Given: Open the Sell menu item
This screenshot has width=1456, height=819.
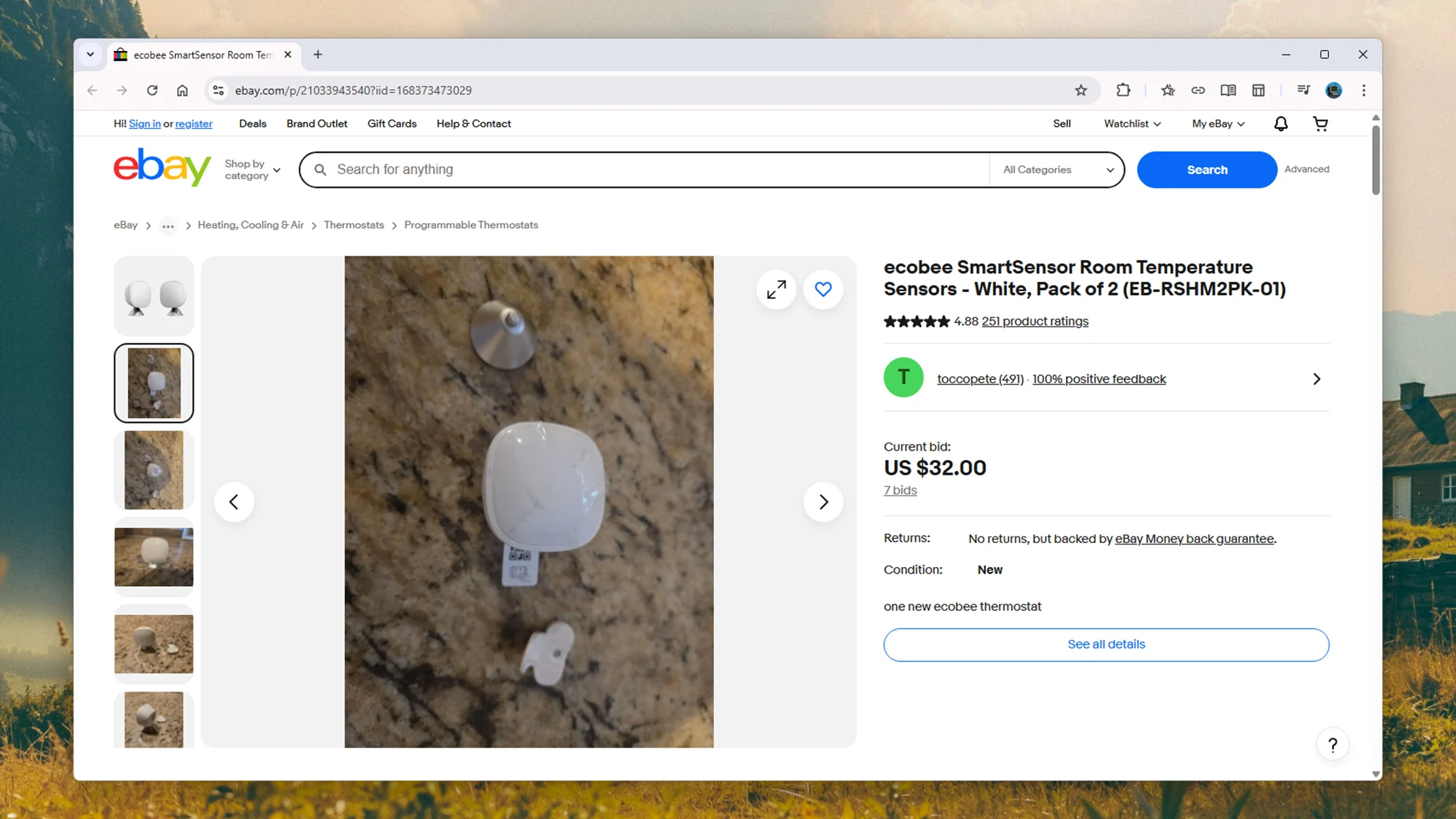Looking at the screenshot, I should click(x=1061, y=124).
